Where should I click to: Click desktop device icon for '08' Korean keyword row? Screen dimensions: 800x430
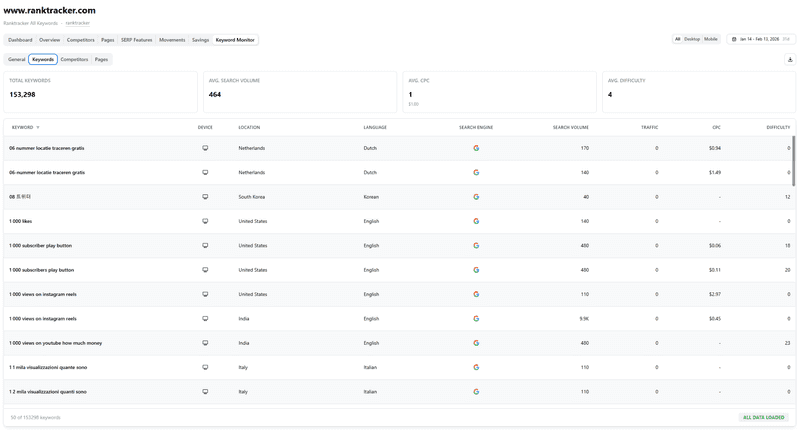coord(205,197)
